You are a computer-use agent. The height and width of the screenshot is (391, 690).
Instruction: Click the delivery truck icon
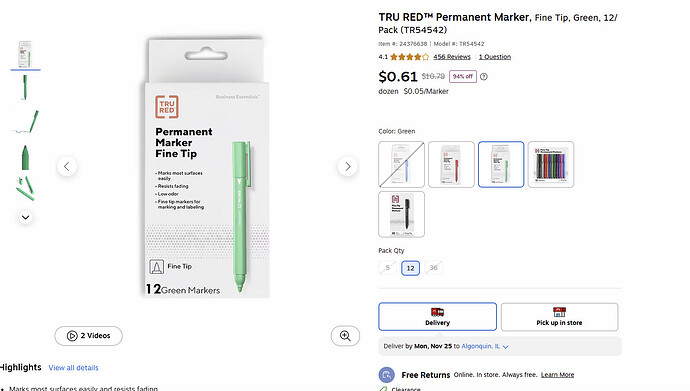tap(437, 312)
